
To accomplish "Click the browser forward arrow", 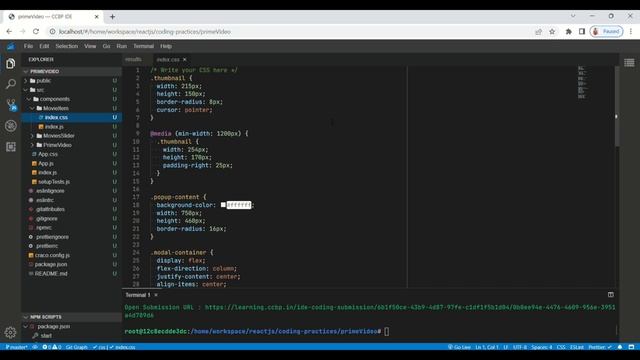I will tap(22, 31).
